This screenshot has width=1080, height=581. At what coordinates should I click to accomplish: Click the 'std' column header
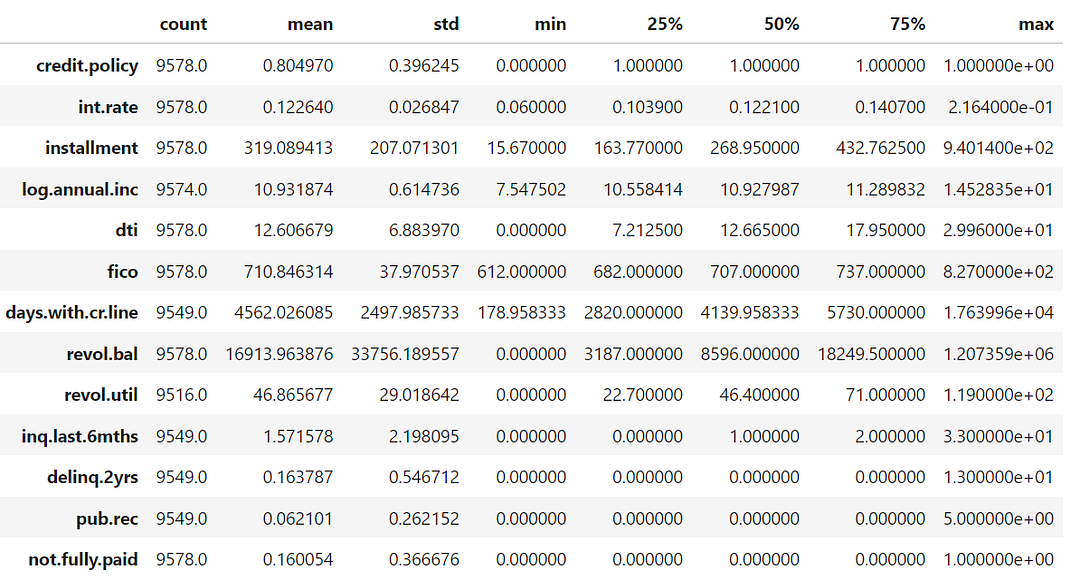(x=446, y=24)
